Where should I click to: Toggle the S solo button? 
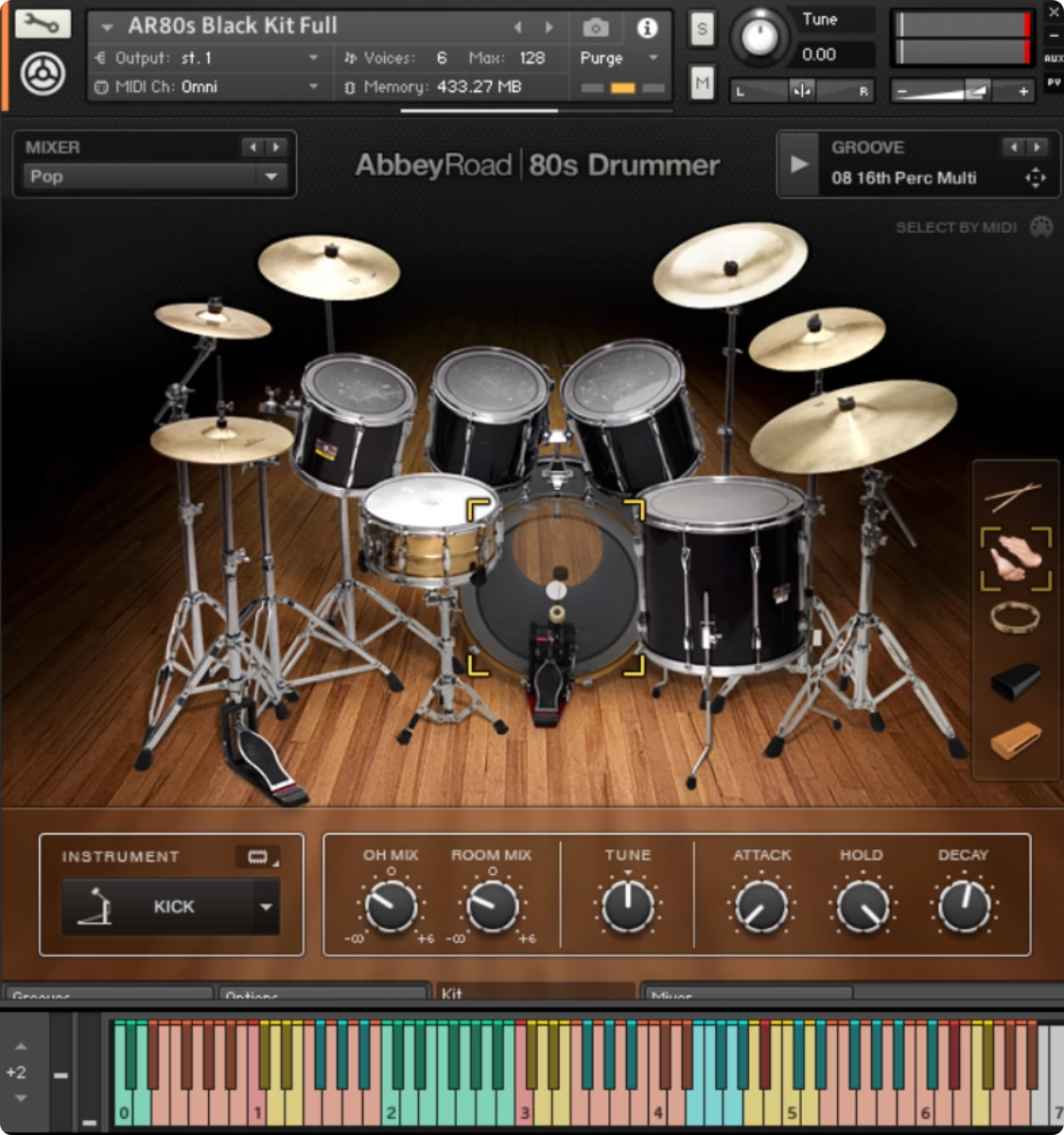click(x=702, y=28)
